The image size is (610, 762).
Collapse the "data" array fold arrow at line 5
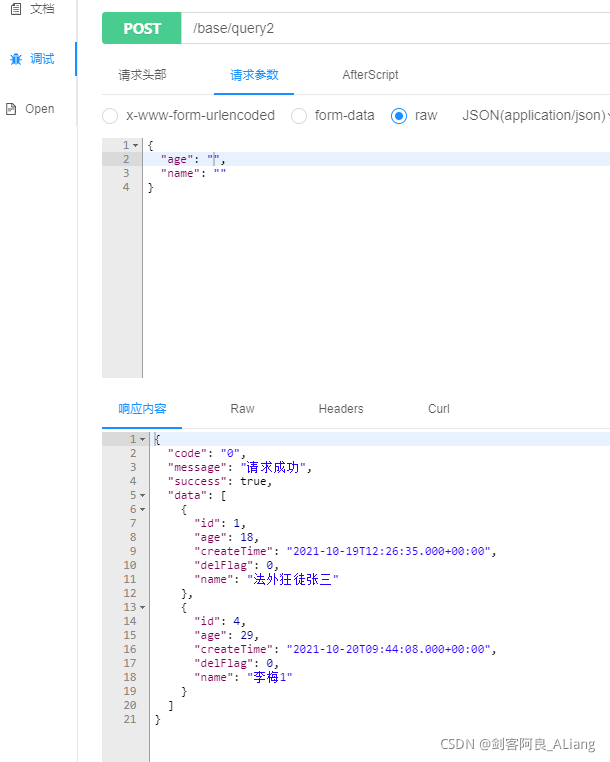(x=143, y=495)
